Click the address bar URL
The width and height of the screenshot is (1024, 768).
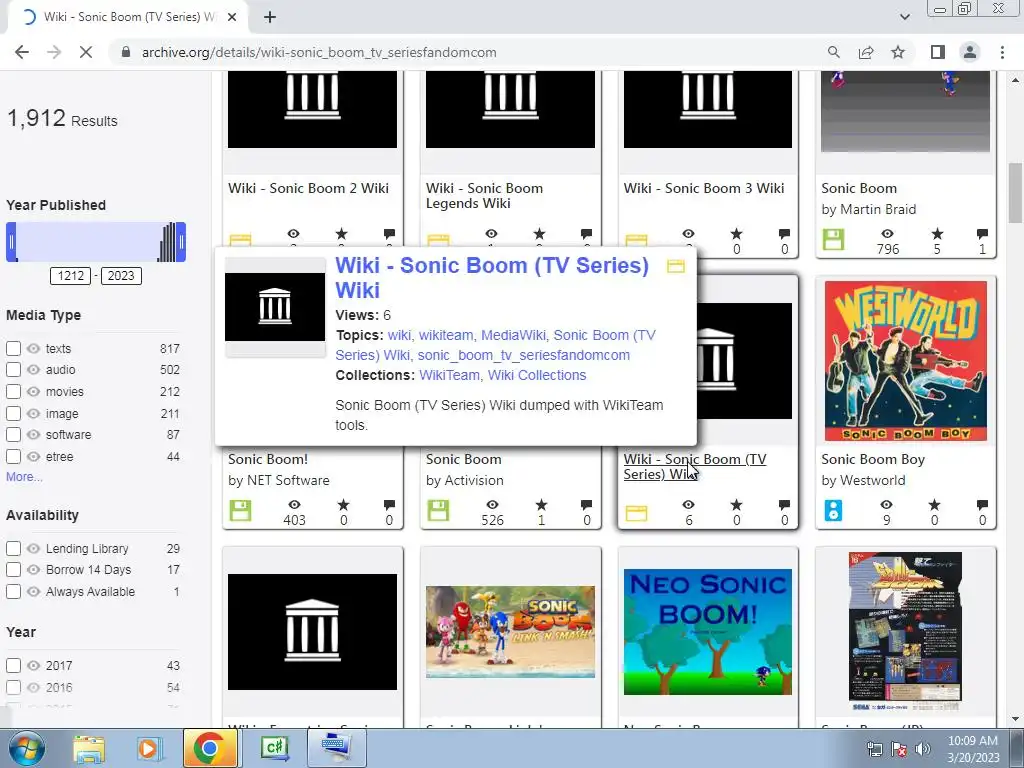click(x=319, y=52)
